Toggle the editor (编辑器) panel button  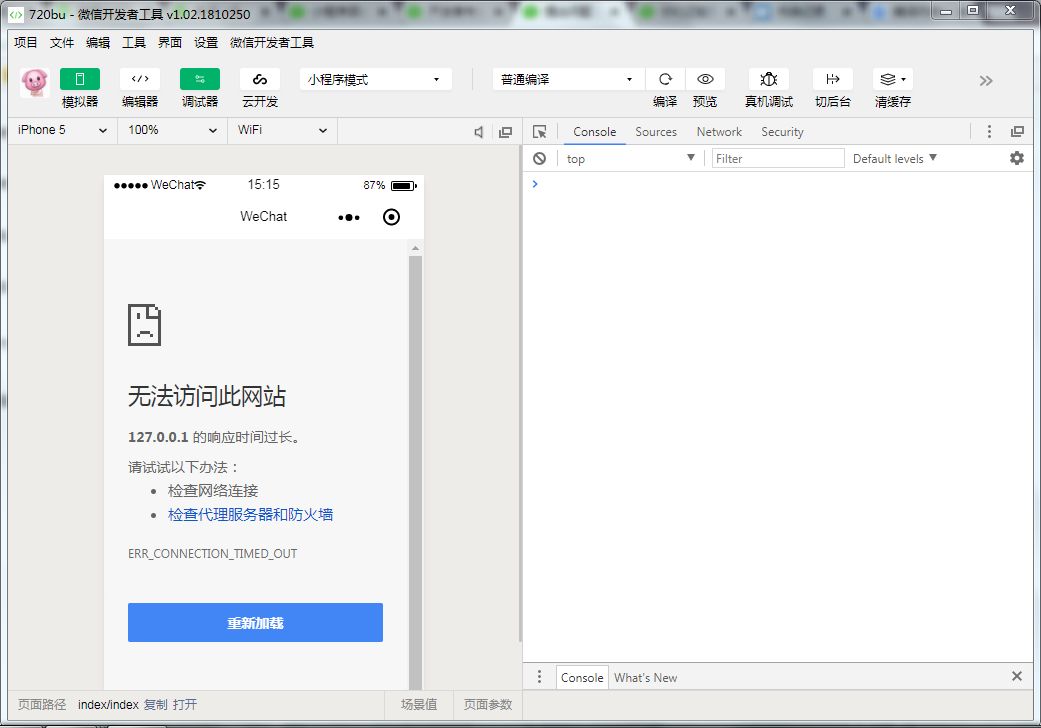click(140, 79)
